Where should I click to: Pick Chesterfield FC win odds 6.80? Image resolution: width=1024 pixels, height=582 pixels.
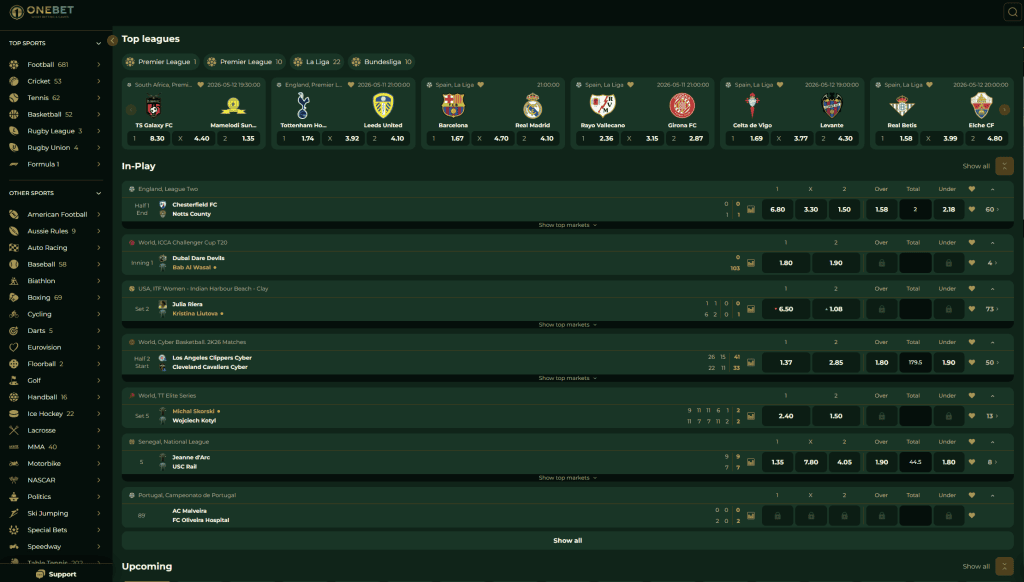[x=777, y=210]
